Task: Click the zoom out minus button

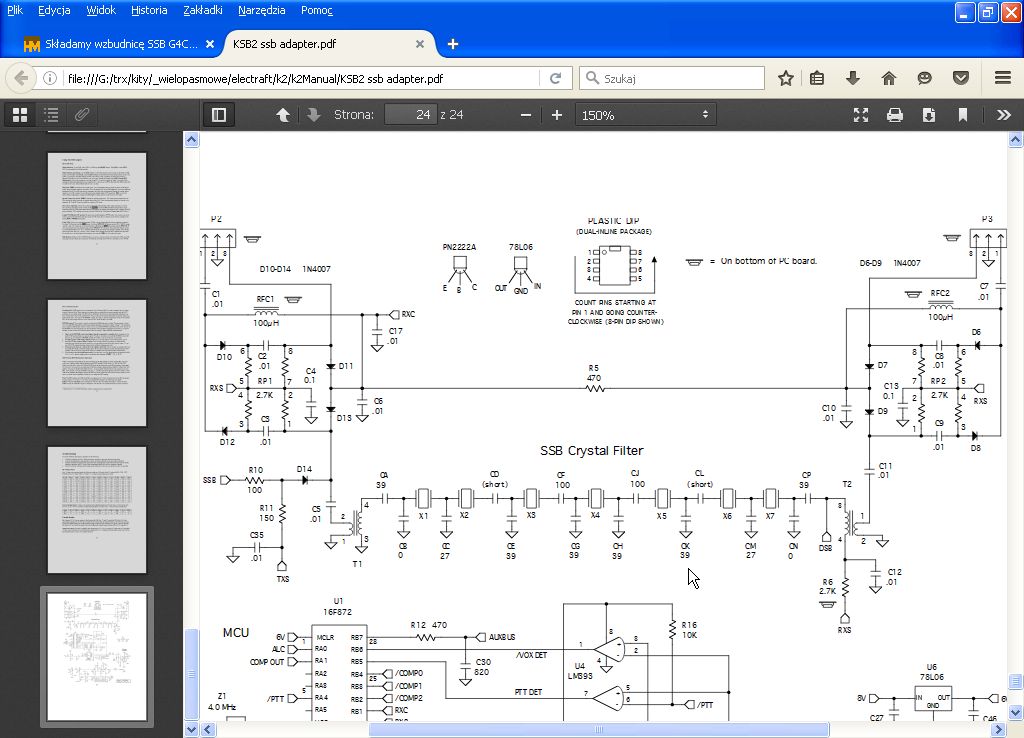Action: pyautogui.click(x=526, y=115)
